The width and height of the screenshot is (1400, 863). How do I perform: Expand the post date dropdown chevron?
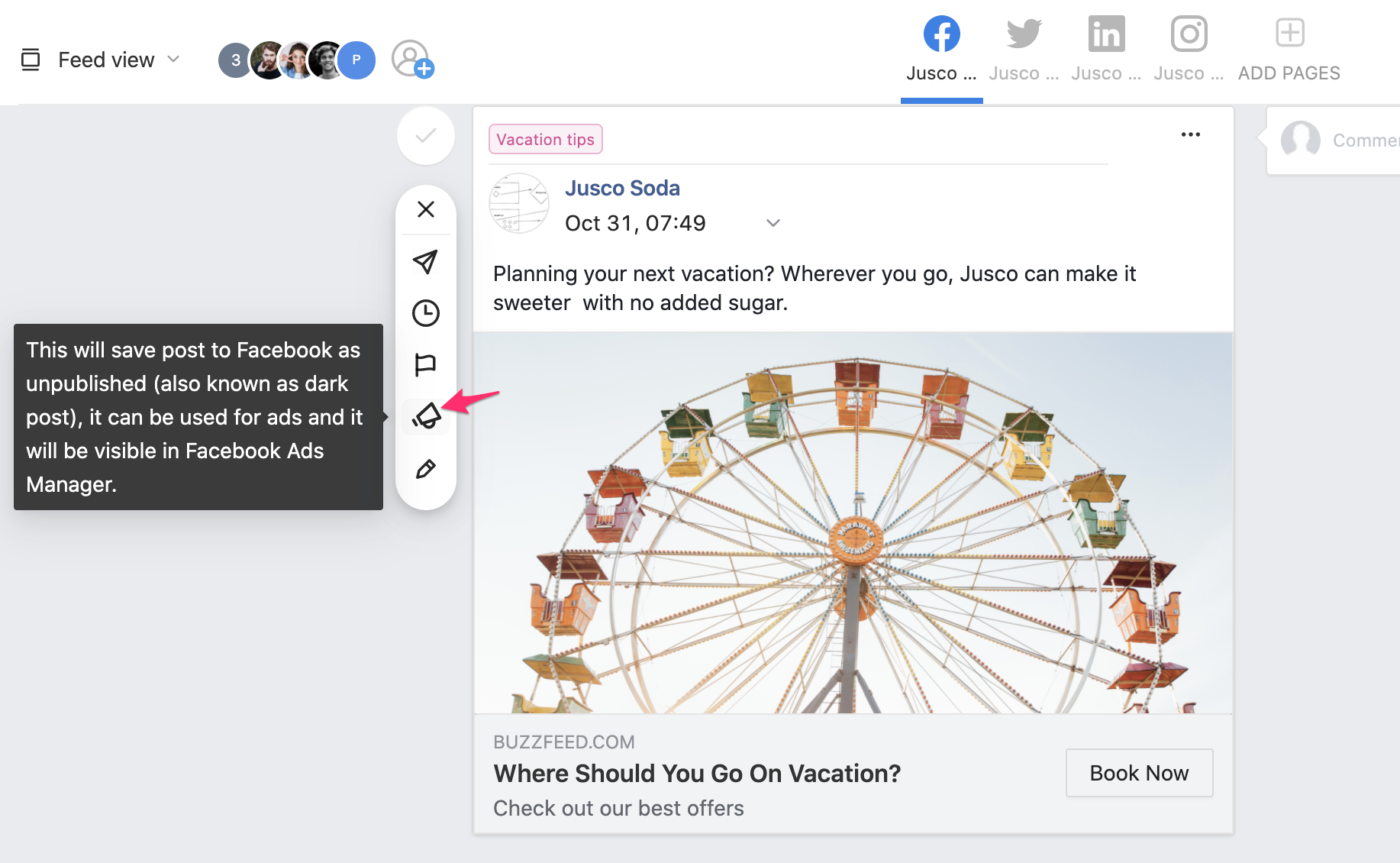pos(773,223)
